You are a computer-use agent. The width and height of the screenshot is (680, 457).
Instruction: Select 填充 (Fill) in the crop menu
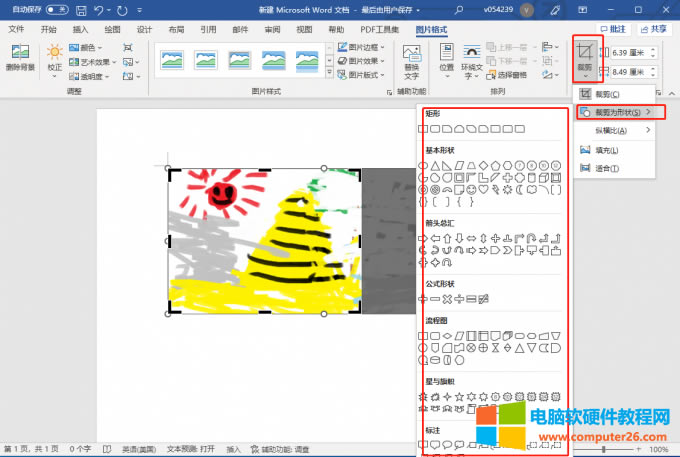[606, 150]
